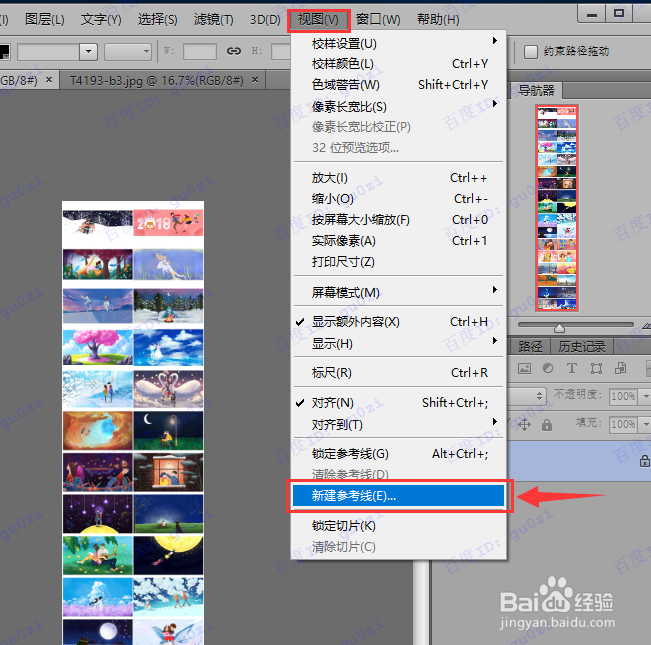Screen dimensions: 651x645
Task: Toggle 标尺(R) rulers
Action: click(x=399, y=373)
